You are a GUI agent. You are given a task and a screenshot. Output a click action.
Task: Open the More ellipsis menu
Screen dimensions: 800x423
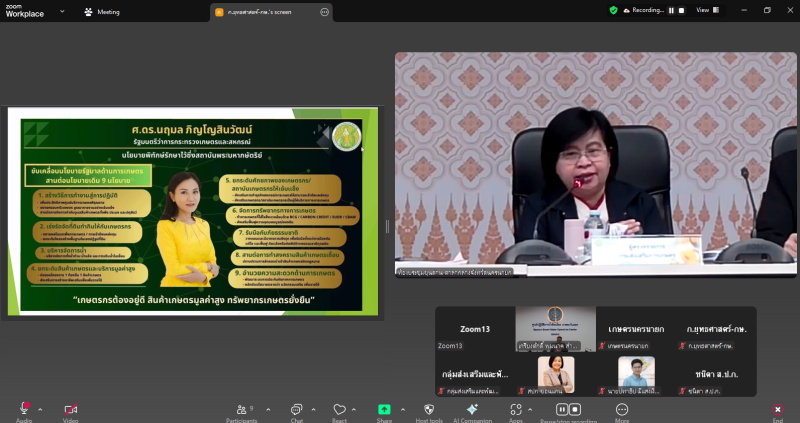pos(621,409)
